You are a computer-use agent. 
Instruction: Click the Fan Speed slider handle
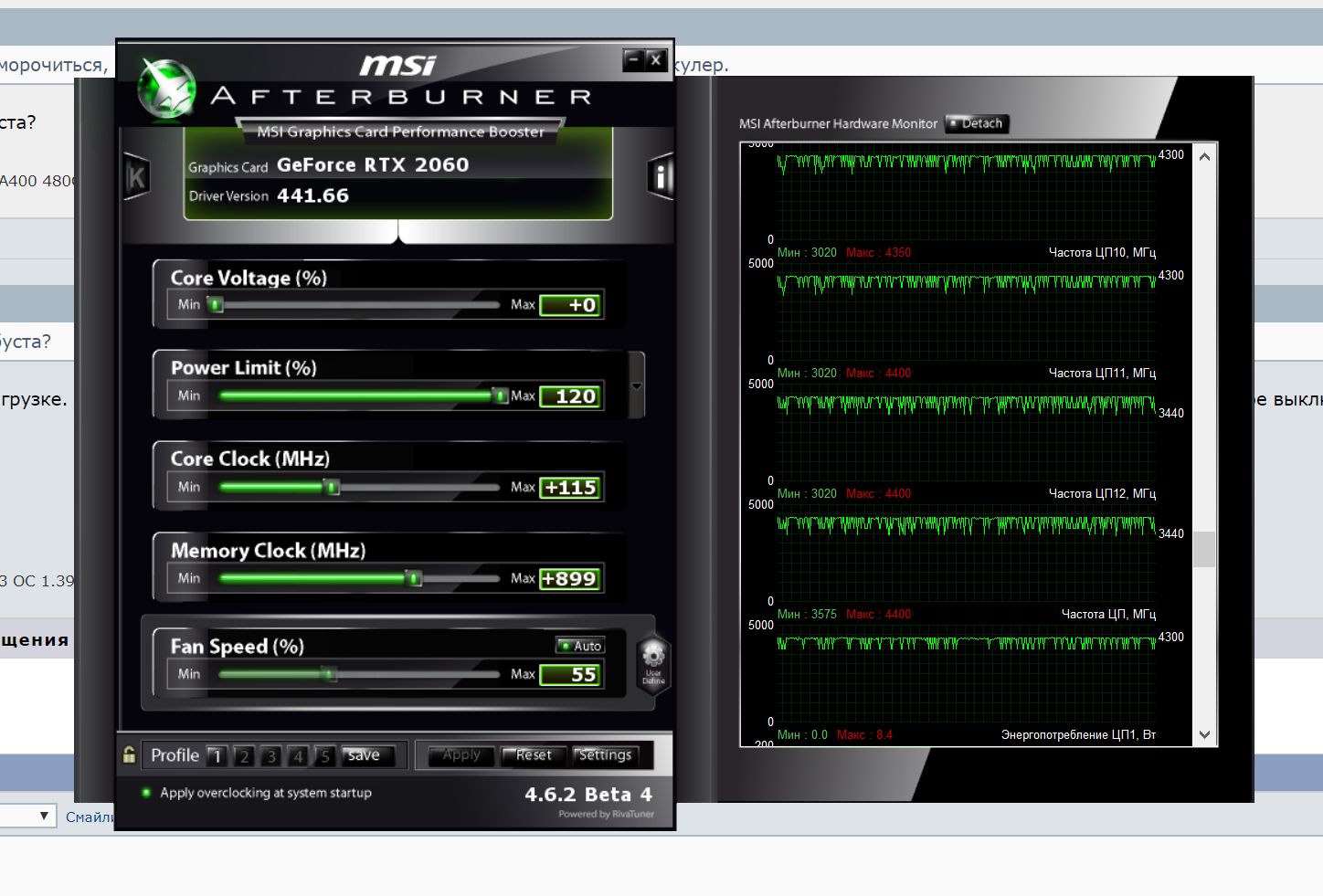pyautogui.click(x=329, y=674)
